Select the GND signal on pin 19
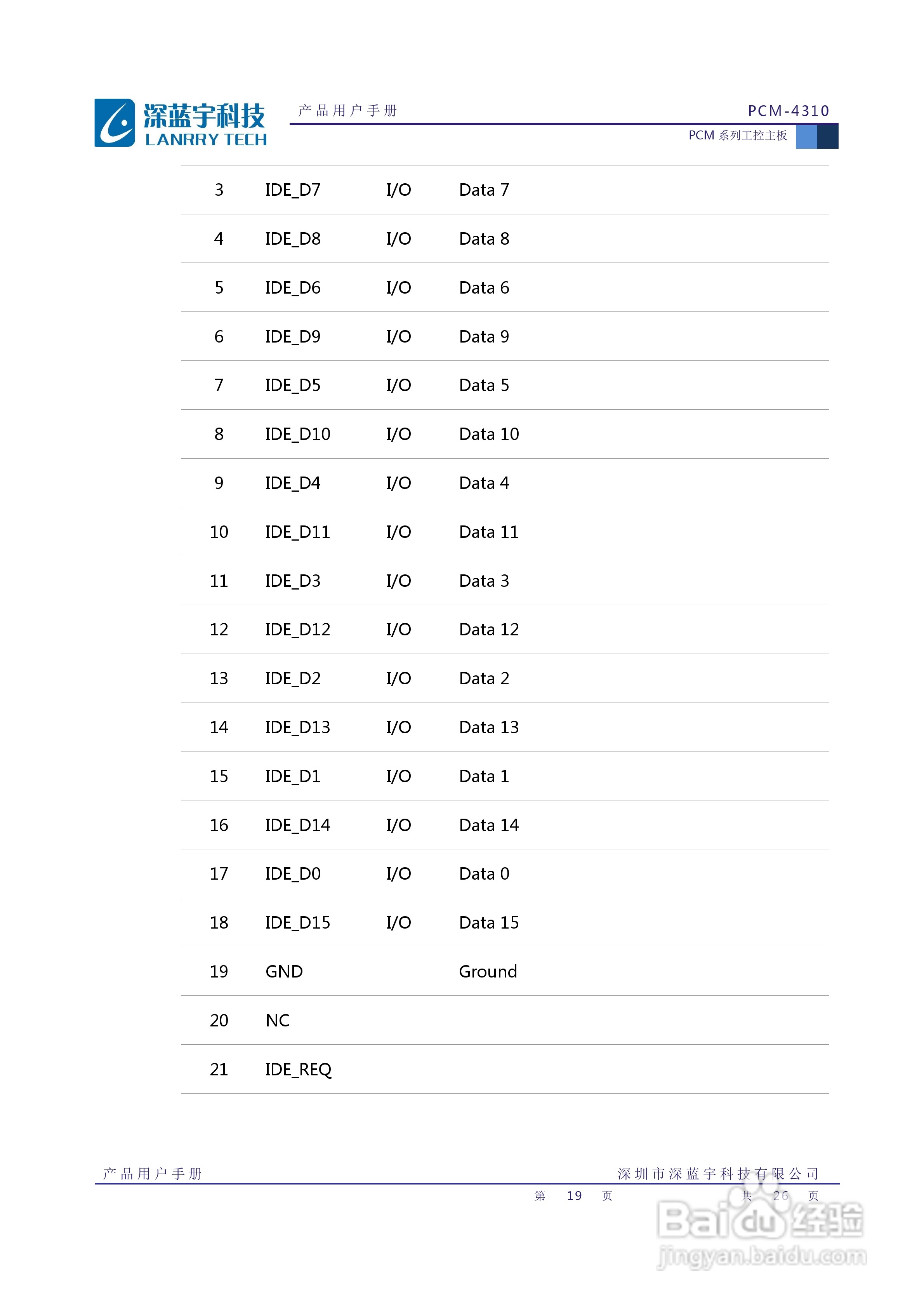 284,971
